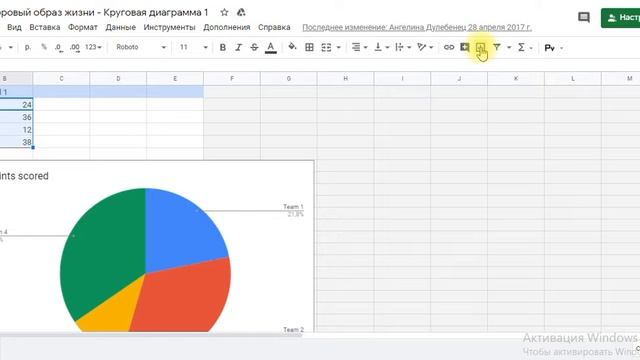640x360 pixels.
Task: Open the Последнее изменение revision link
Action: [417, 27]
